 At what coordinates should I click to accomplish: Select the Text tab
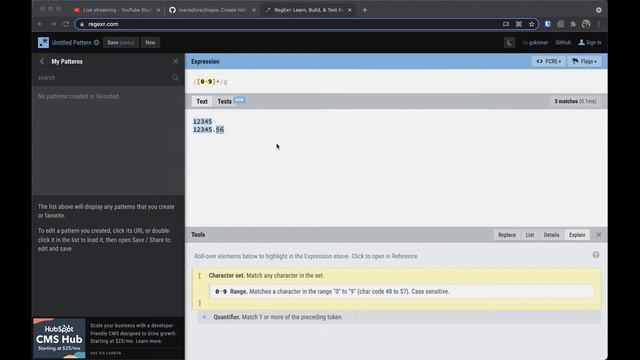click(x=202, y=101)
